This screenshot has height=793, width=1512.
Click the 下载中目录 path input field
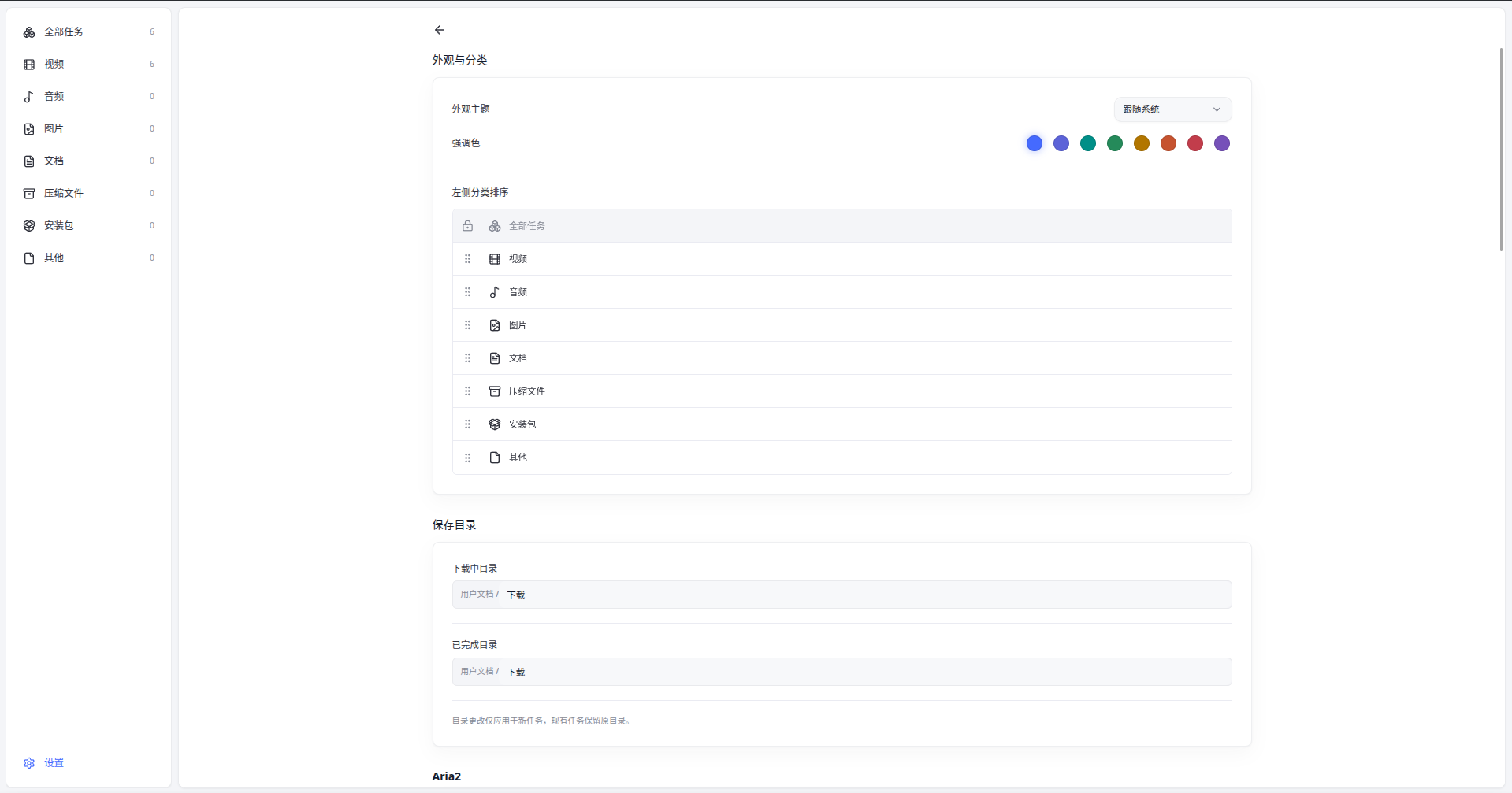point(841,595)
